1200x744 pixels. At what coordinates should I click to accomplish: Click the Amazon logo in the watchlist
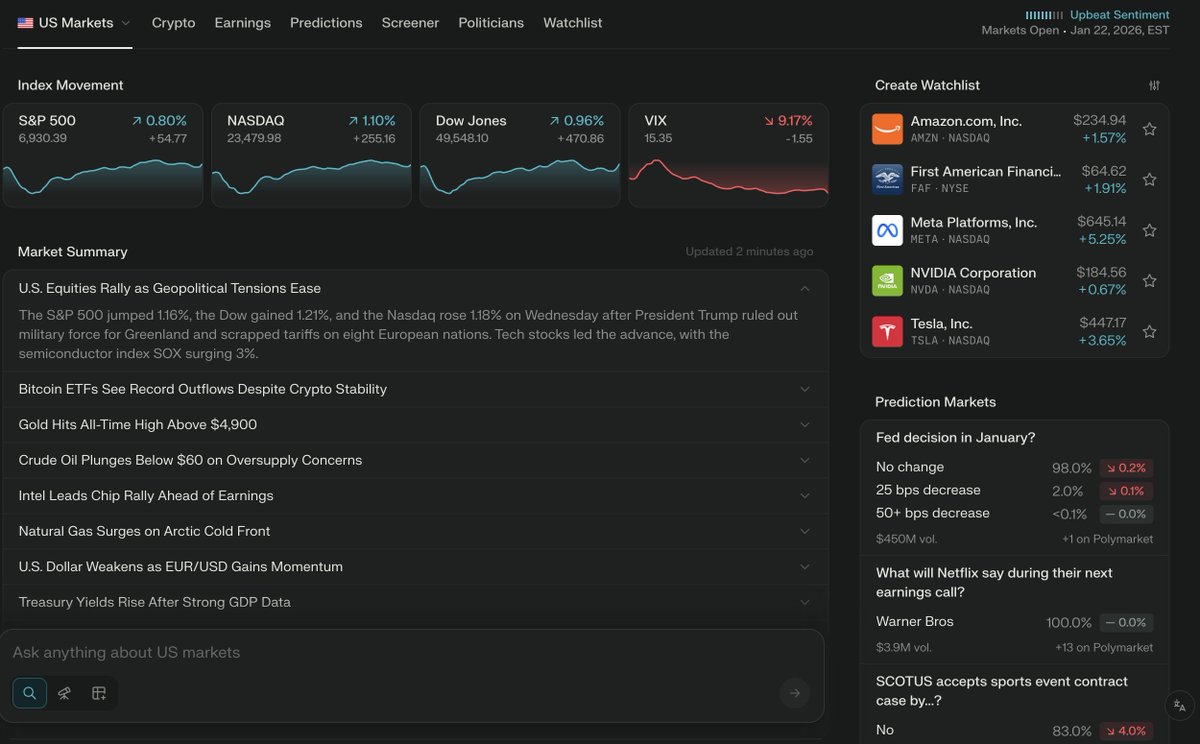[x=887, y=128]
